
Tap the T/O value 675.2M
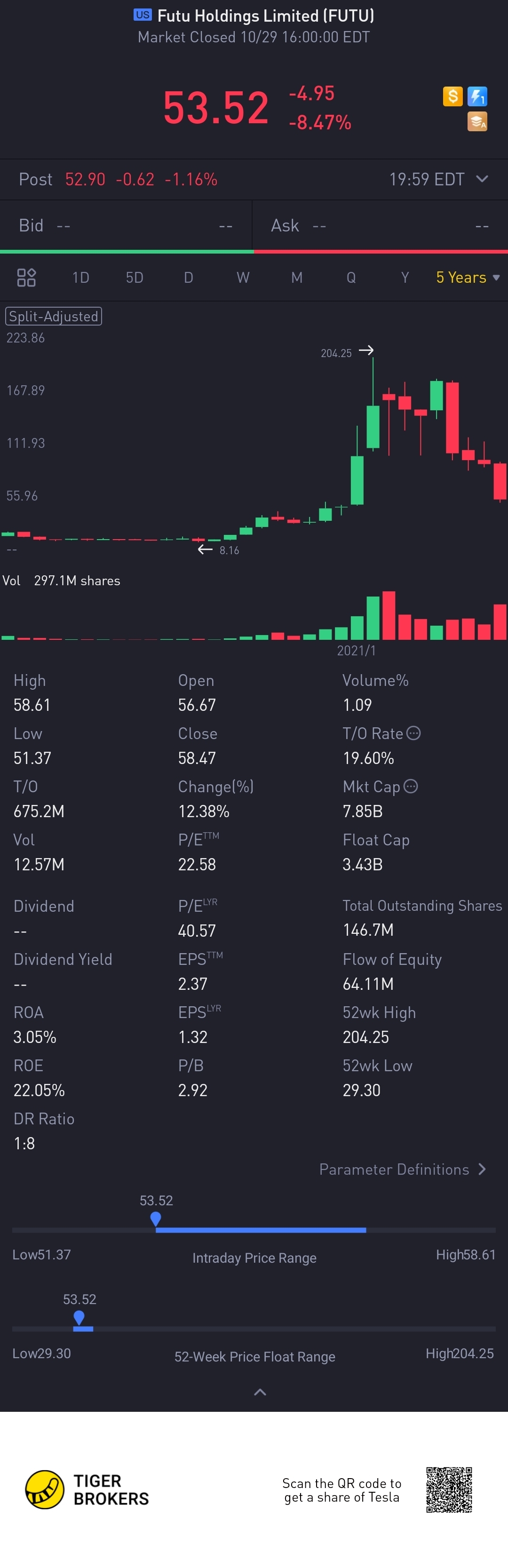pyautogui.click(x=39, y=811)
